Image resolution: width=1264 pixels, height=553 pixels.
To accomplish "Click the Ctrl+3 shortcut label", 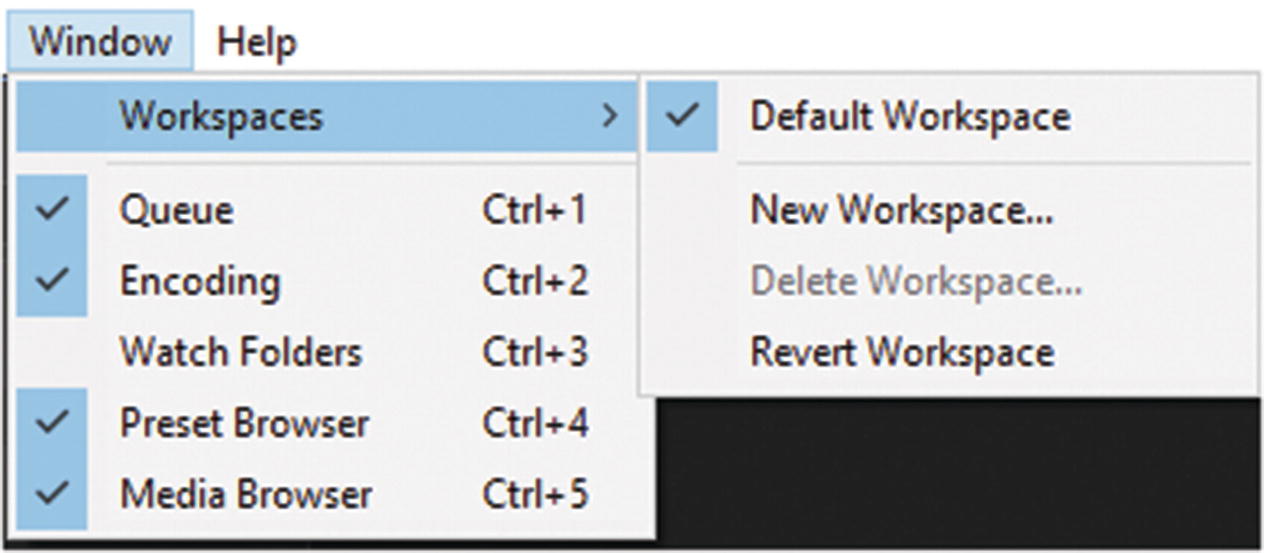I will pos(535,352).
